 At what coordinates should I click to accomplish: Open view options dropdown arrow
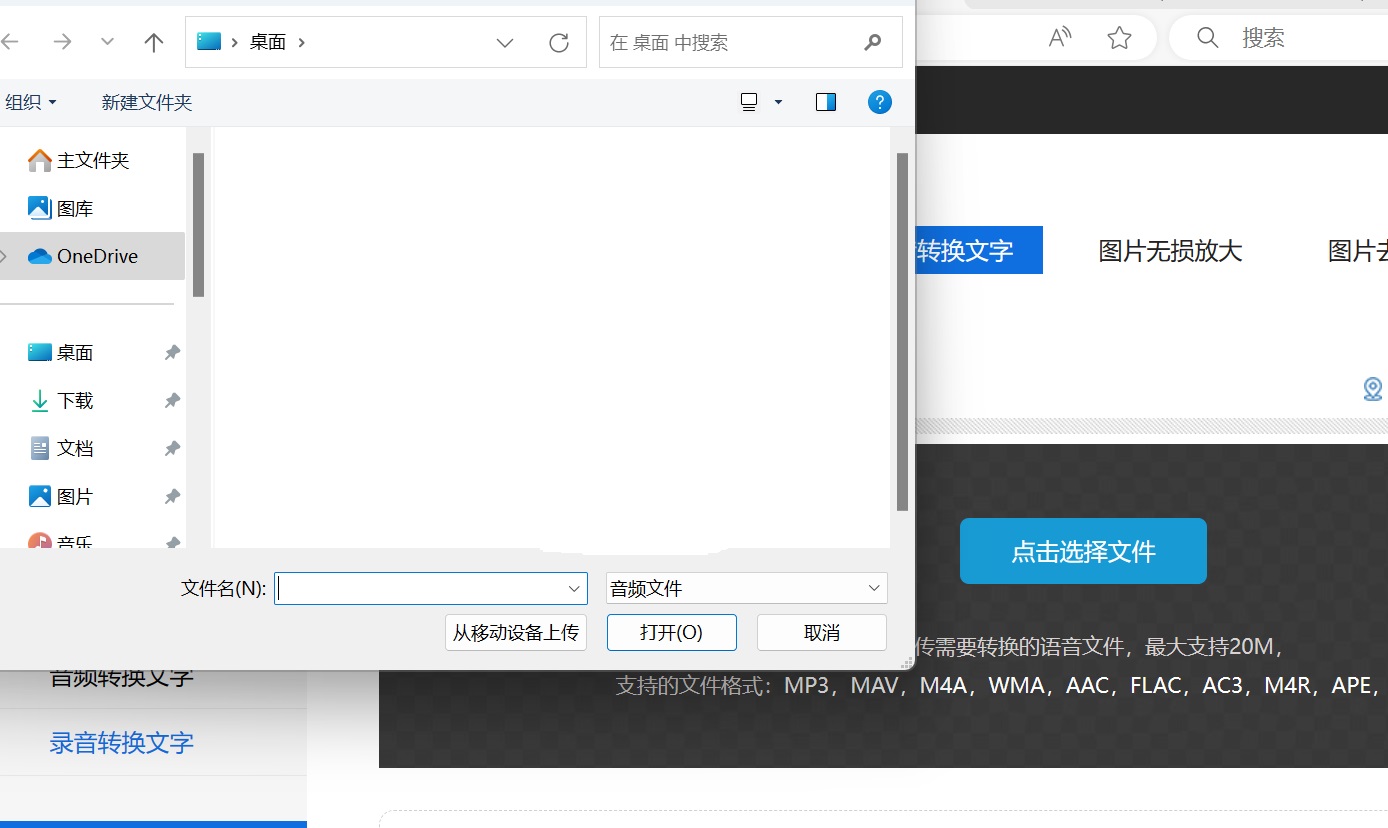[x=779, y=102]
